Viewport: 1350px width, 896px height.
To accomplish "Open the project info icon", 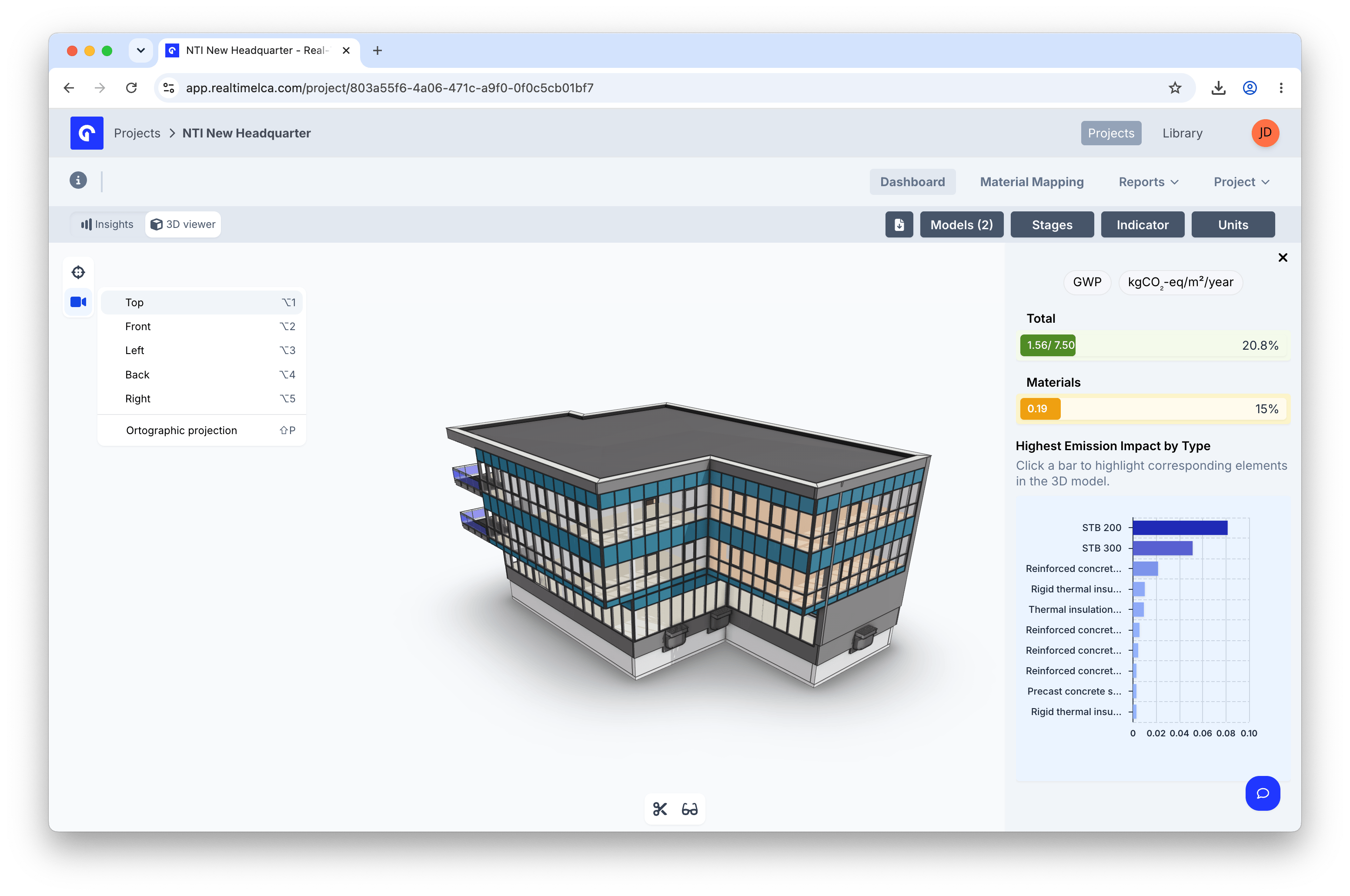I will [78, 181].
